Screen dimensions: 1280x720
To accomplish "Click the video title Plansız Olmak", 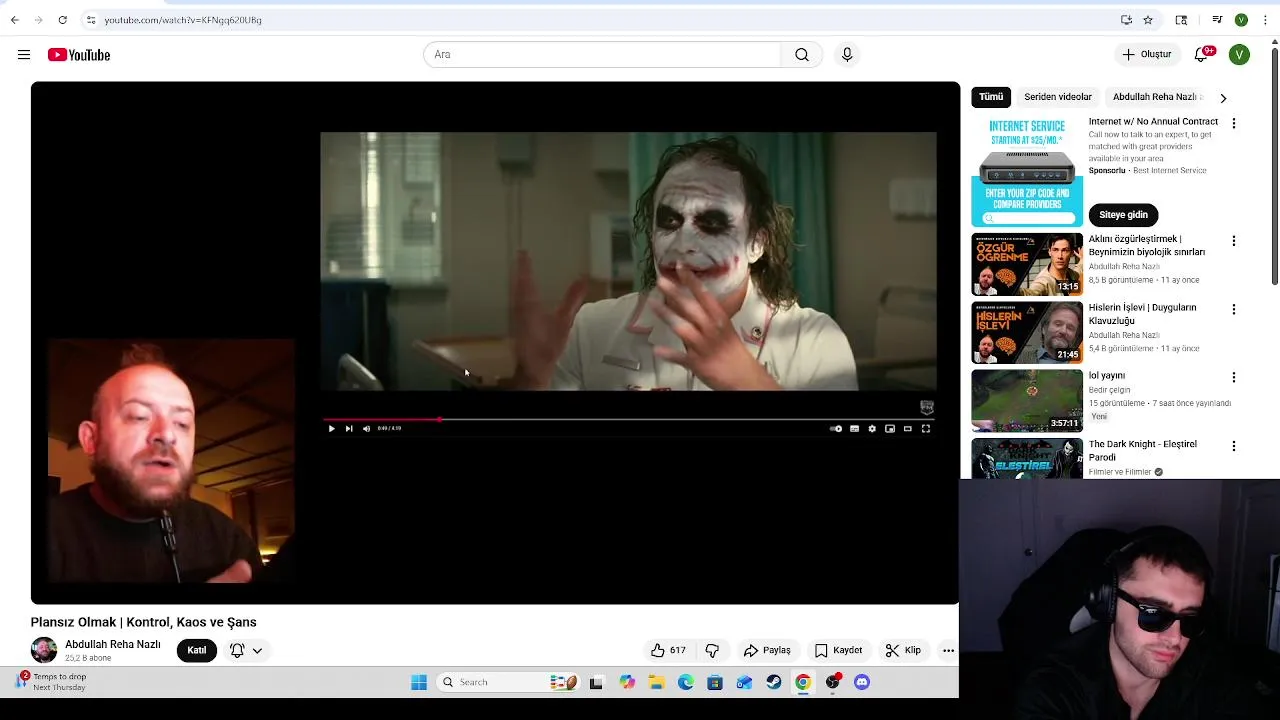I will 143,622.
